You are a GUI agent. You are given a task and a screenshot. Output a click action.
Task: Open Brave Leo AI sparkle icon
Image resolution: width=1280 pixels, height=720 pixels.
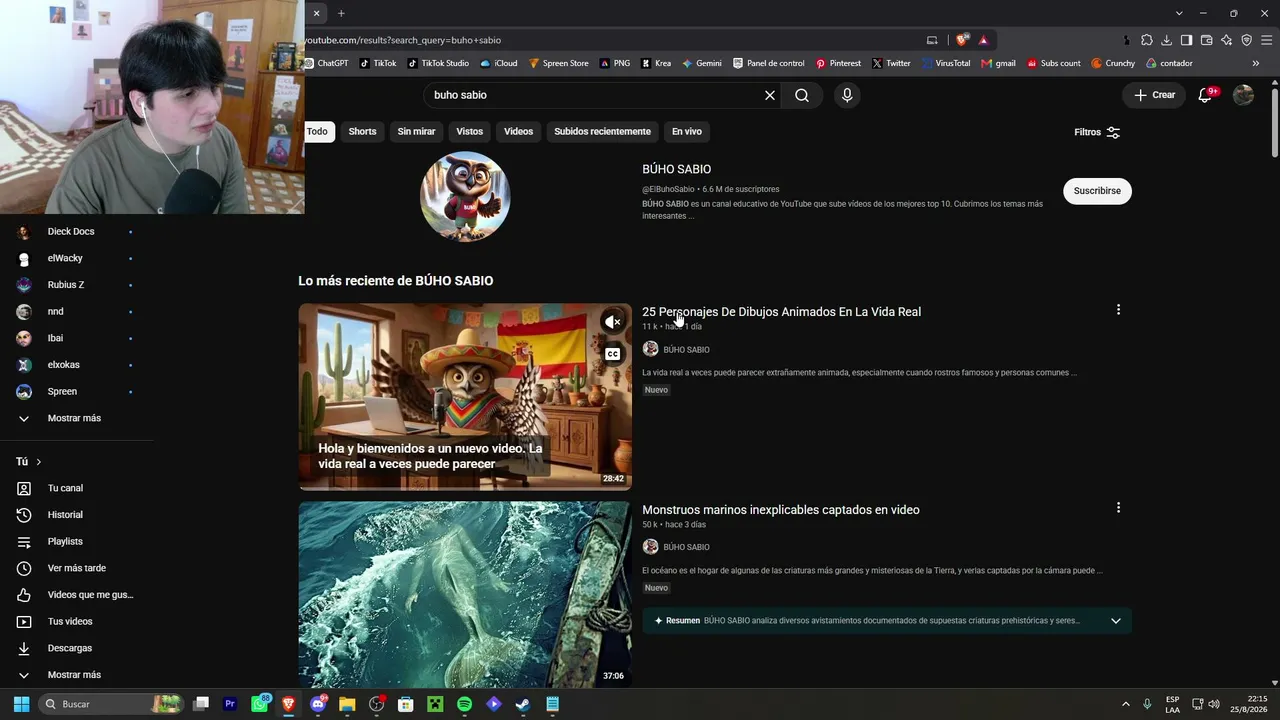pyautogui.click(x=1226, y=40)
